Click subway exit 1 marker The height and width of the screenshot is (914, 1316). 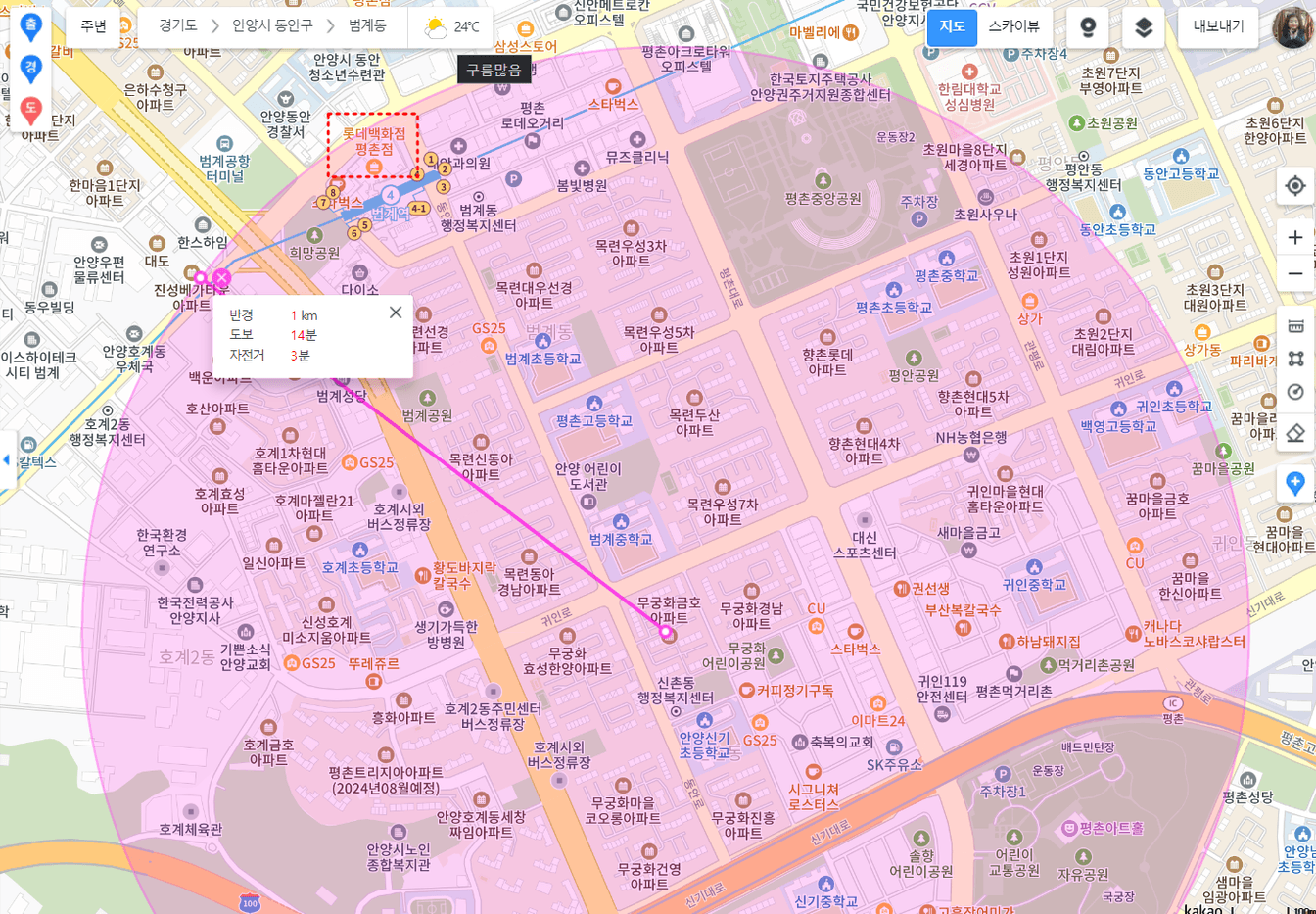430,159
